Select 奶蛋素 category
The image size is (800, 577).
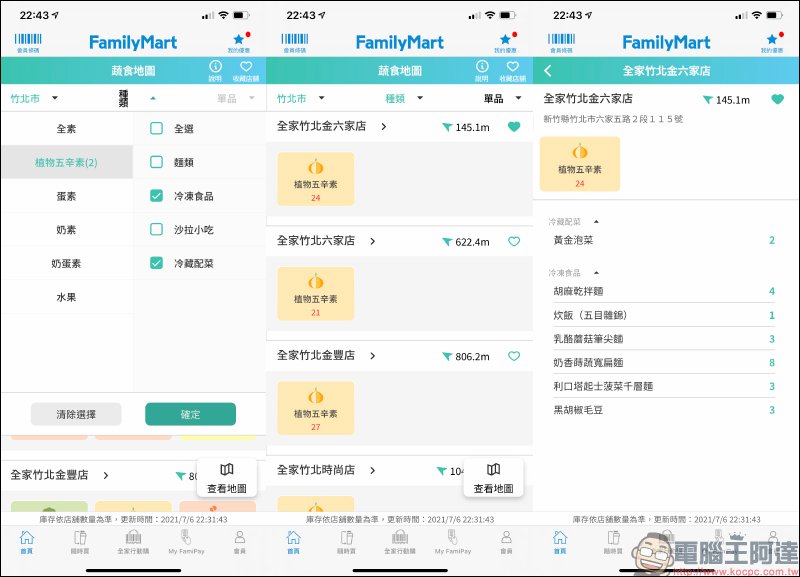click(x=67, y=263)
